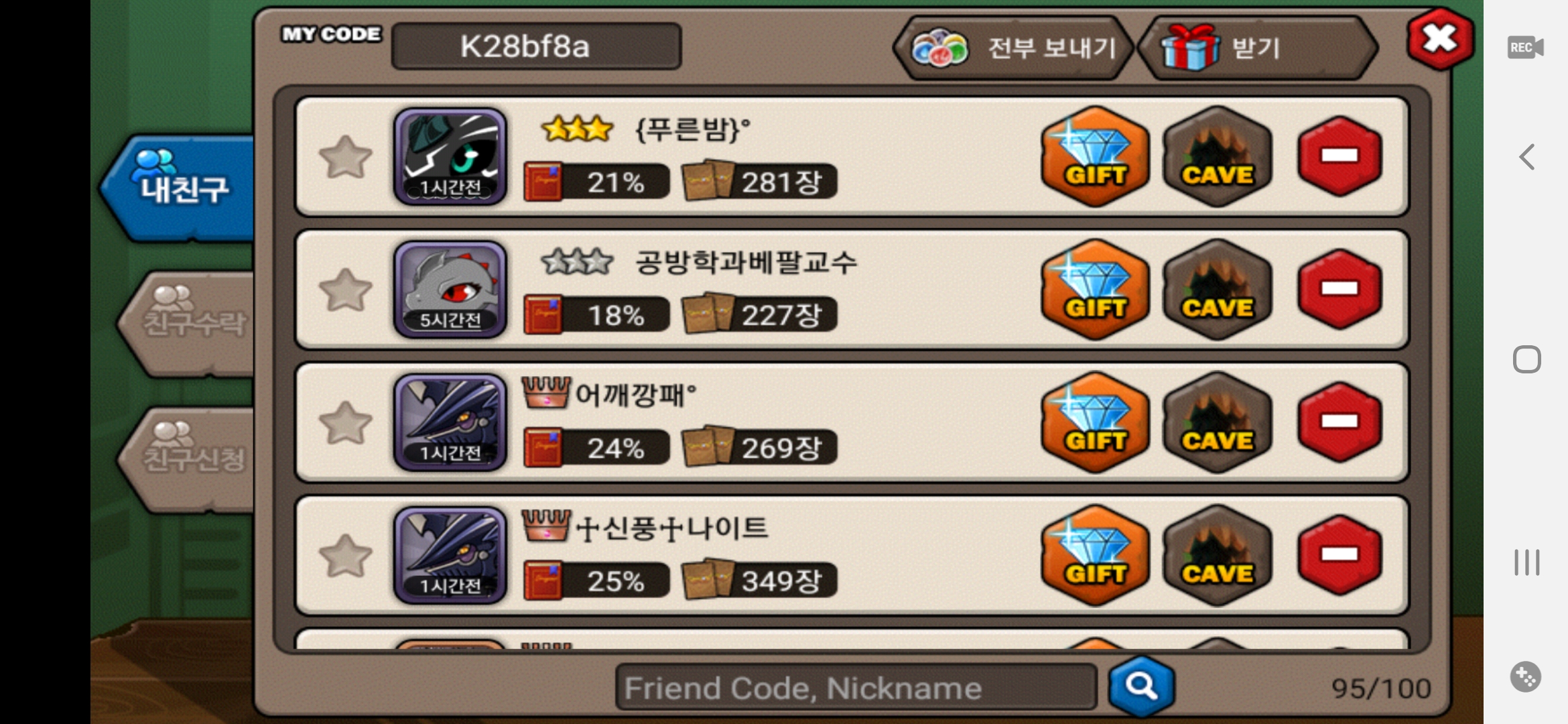Delete friend 공방학과베팔교수 with minus button
The width and height of the screenshot is (1568, 724).
tap(1340, 289)
